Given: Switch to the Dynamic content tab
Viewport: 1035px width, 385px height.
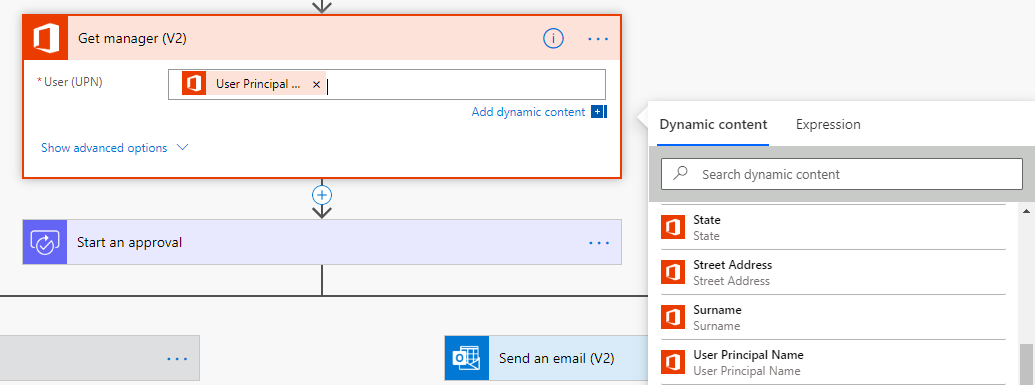Looking at the screenshot, I should [713, 124].
